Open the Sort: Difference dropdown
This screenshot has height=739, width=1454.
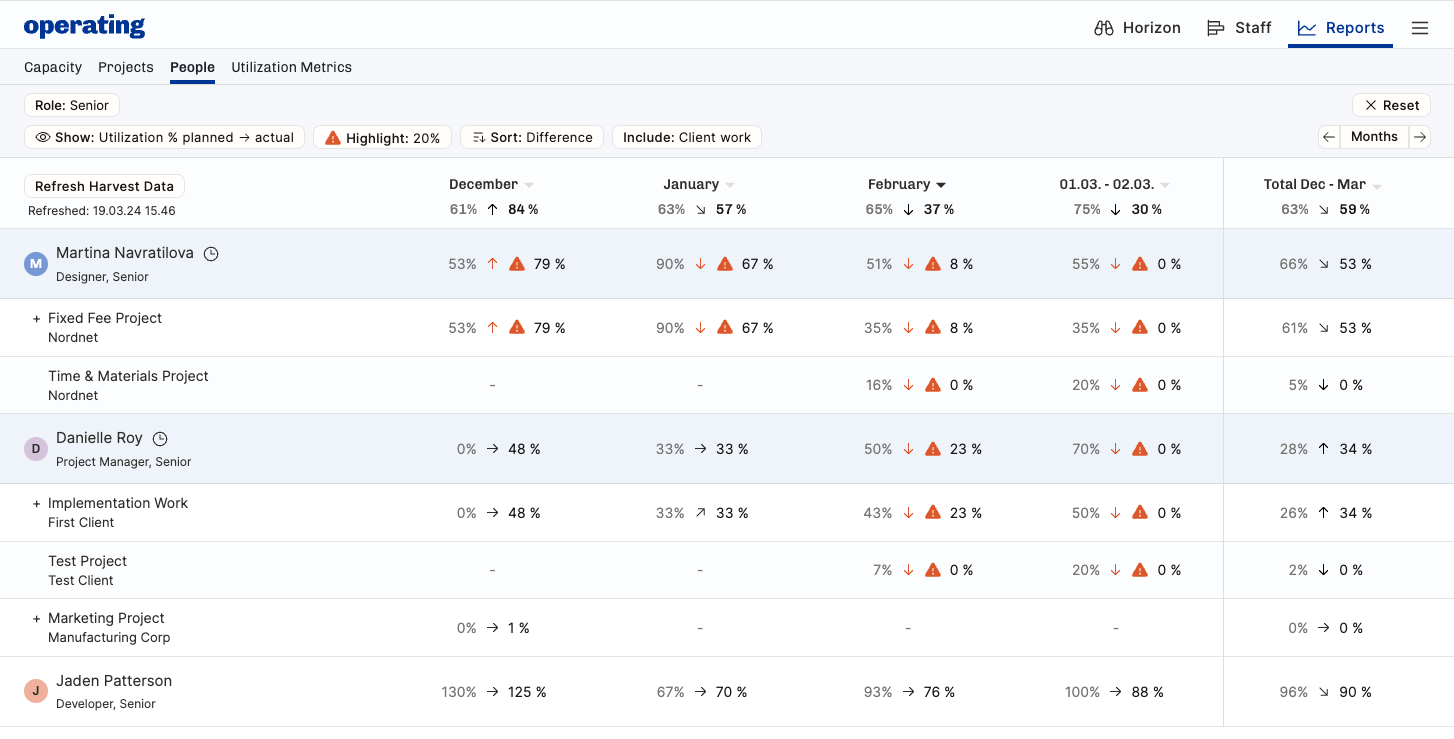pos(532,137)
